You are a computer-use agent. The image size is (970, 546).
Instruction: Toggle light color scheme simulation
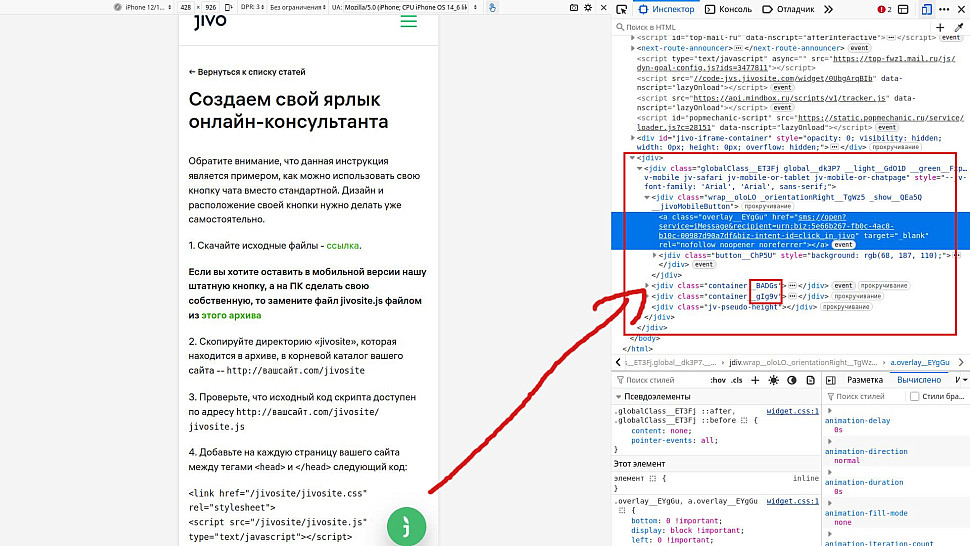pos(773,380)
